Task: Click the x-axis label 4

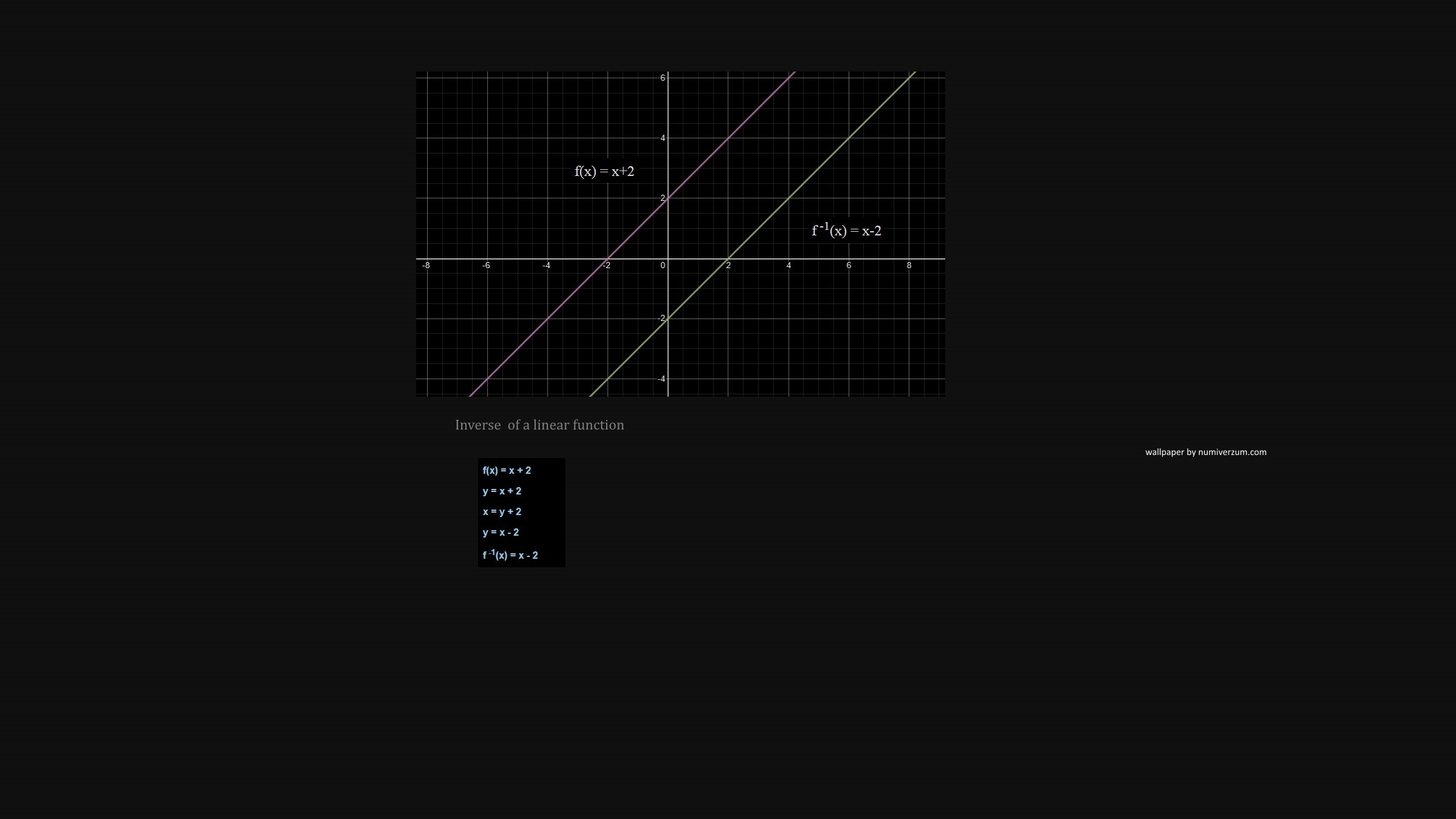Action: tap(789, 266)
